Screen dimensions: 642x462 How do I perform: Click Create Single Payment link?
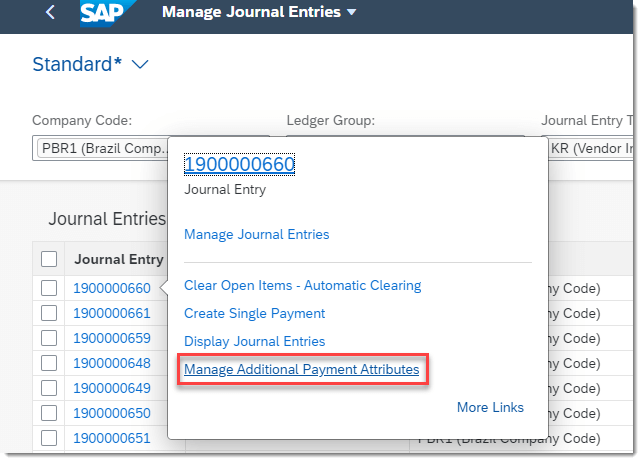254,313
